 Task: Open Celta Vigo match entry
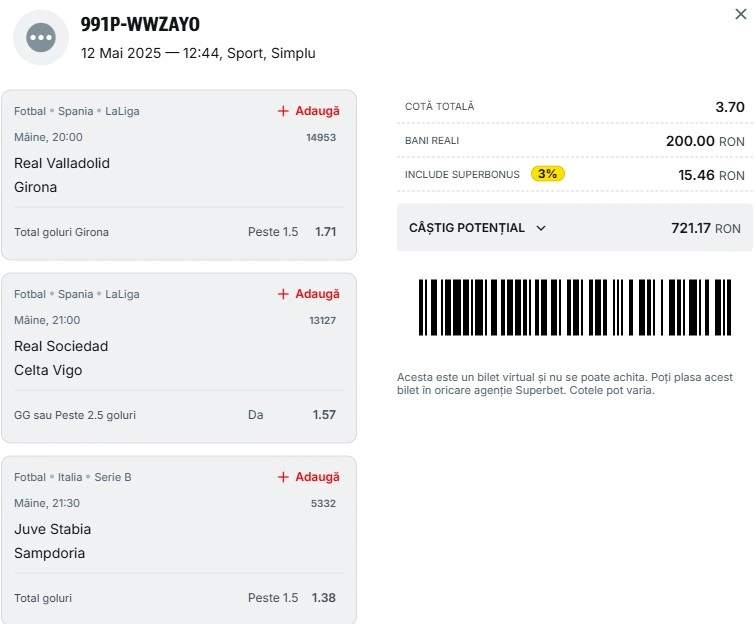(48, 370)
